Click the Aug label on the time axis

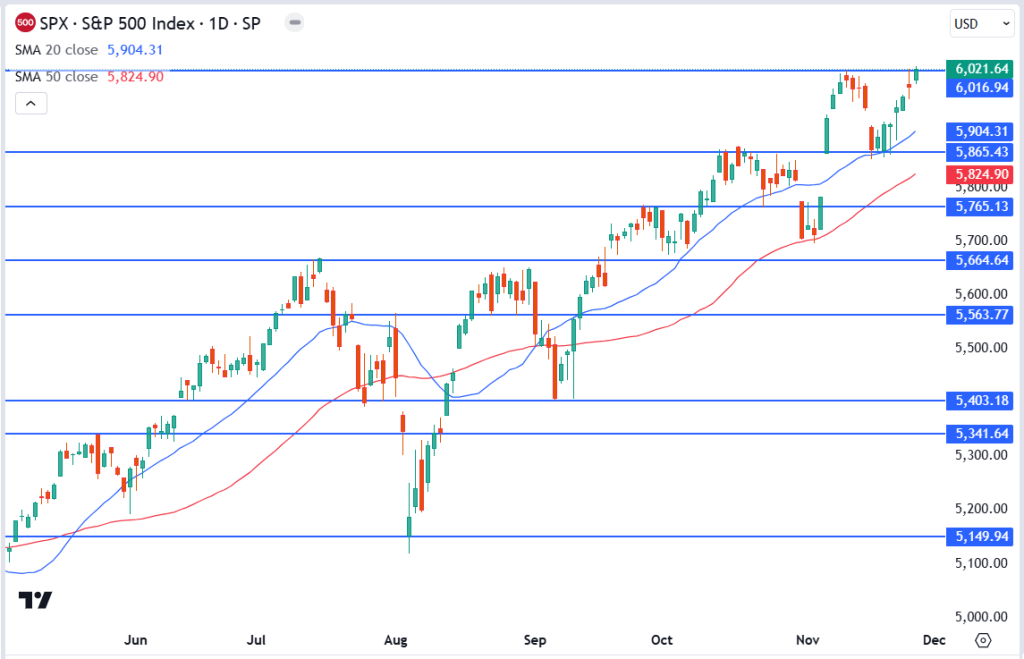(397, 640)
